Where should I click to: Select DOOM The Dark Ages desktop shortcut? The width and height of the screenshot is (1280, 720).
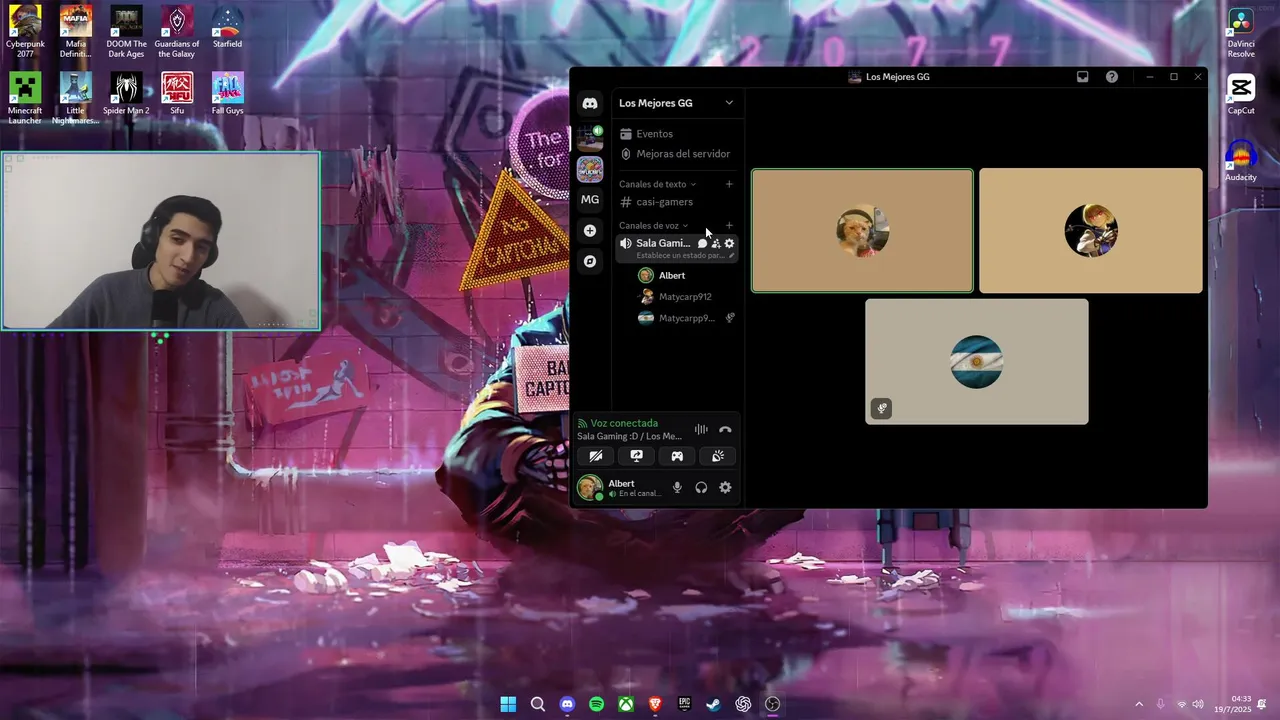(127, 32)
